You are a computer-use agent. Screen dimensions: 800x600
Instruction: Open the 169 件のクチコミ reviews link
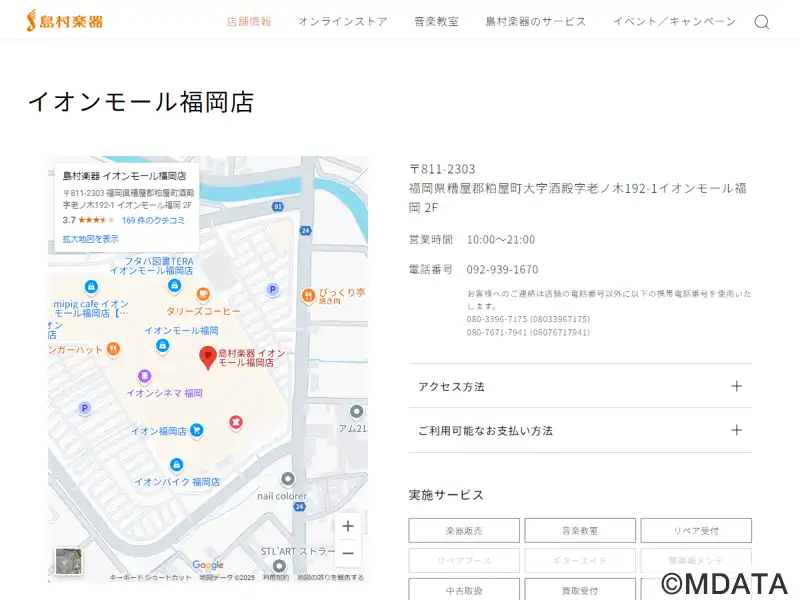tap(153, 220)
